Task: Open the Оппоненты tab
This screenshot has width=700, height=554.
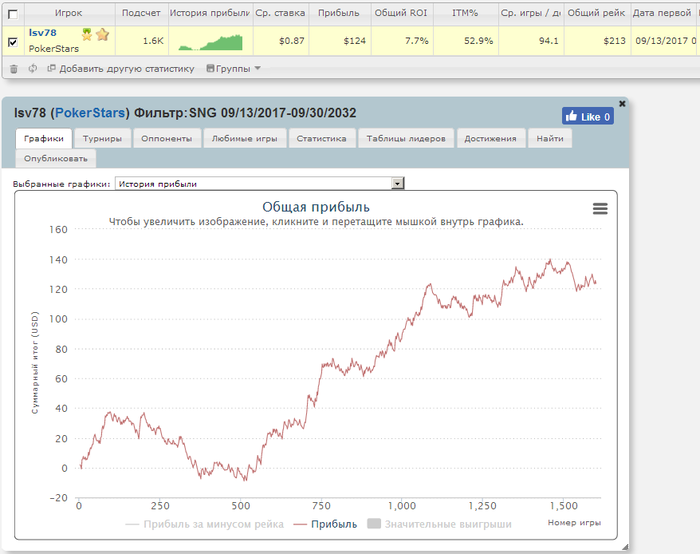Action: point(167,139)
